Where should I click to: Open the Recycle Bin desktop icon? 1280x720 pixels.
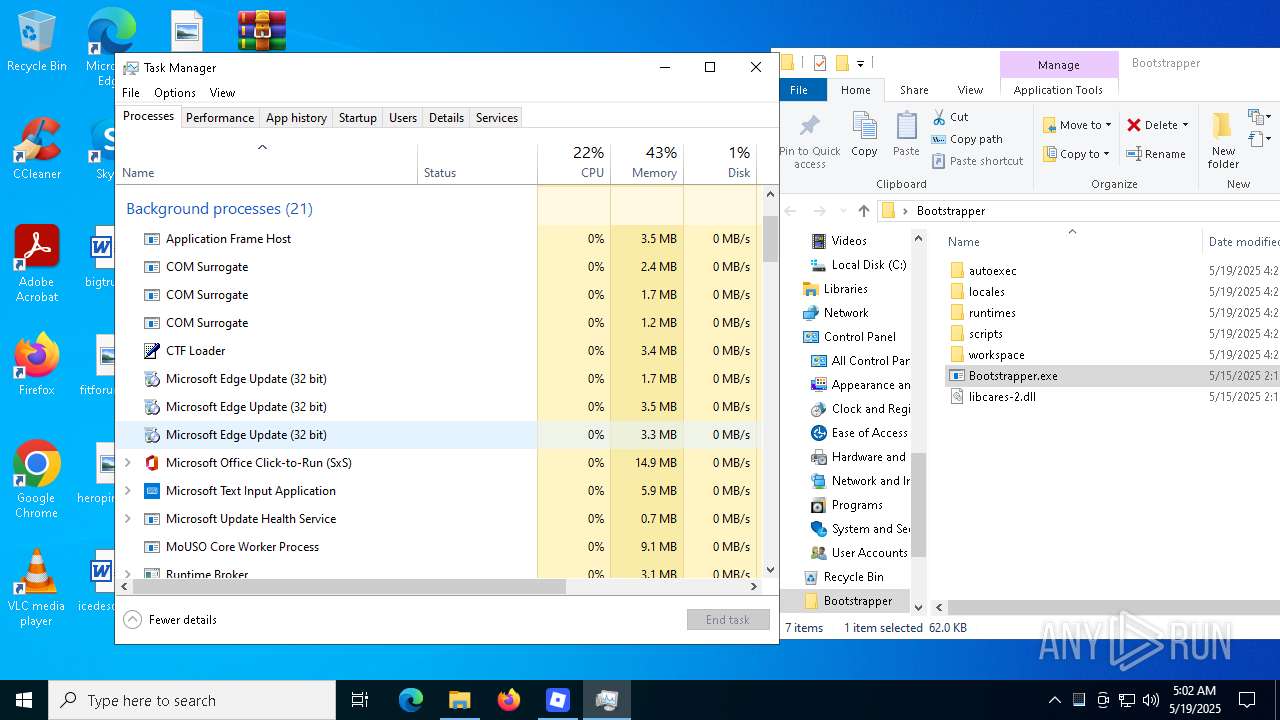[37, 42]
